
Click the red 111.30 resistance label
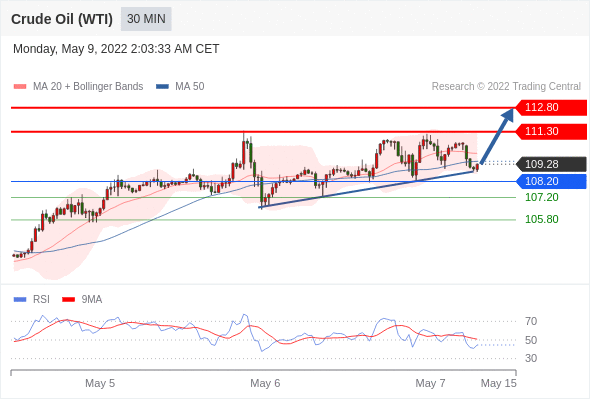click(551, 131)
